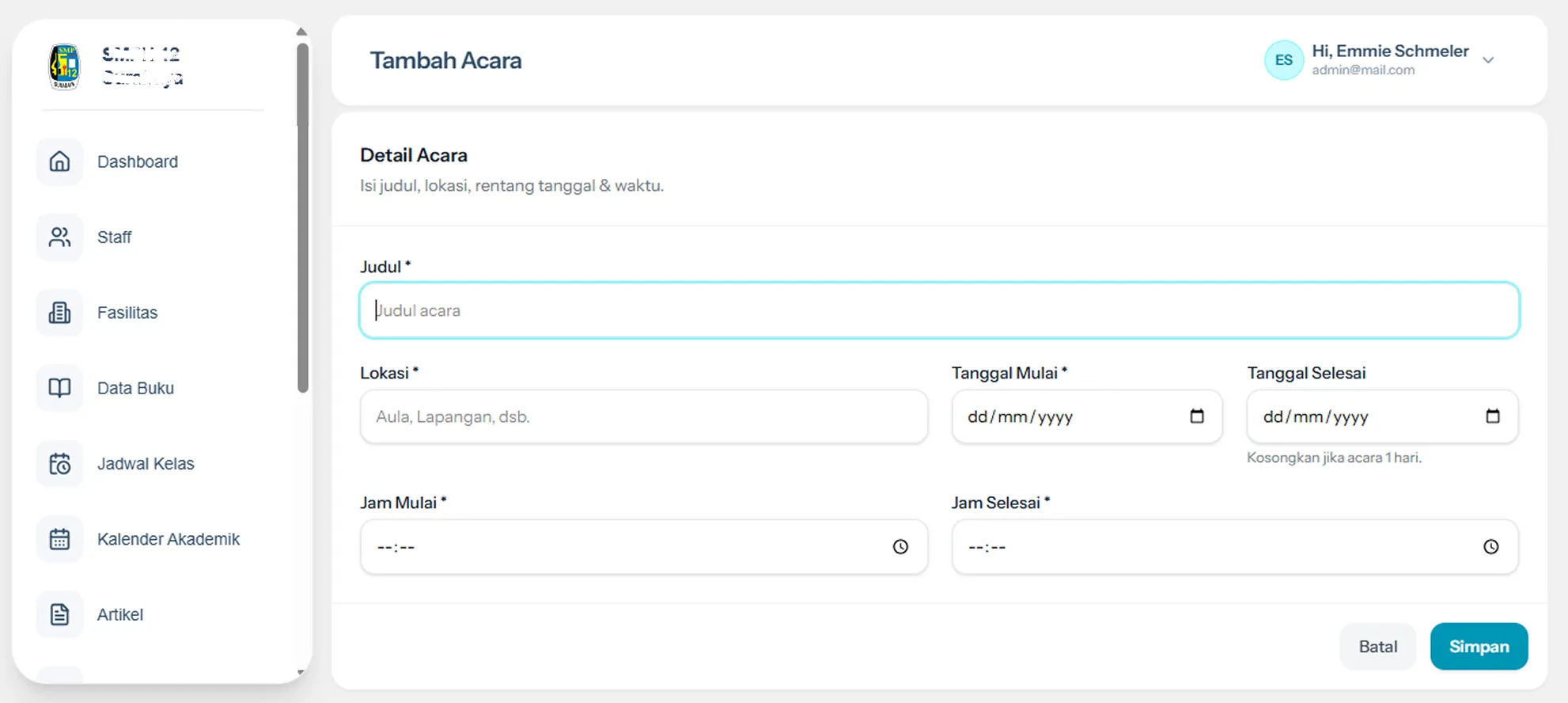The image size is (1568, 703).
Task: Click the ES user avatar
Action: click(x=1284, y=60)
